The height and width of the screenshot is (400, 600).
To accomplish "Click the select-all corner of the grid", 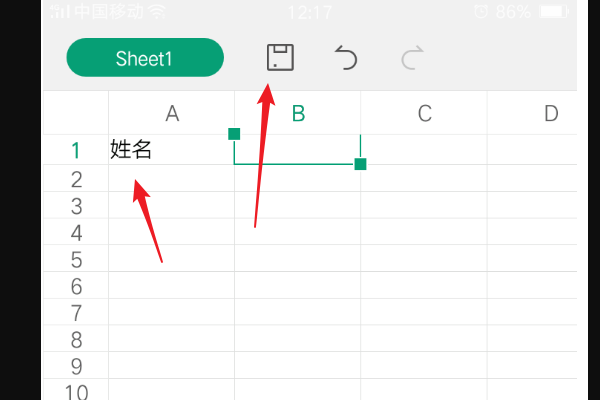I will [x=75, y=114].
